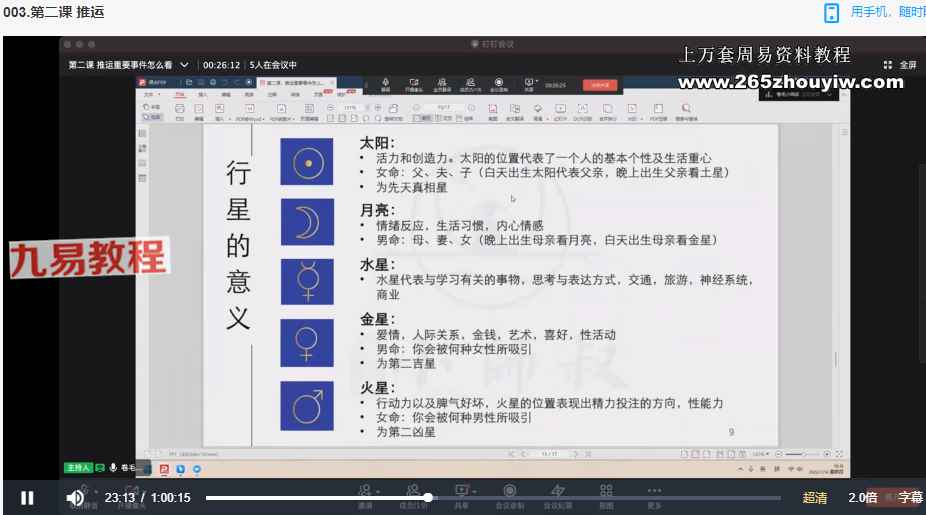This screenshot has width=926, height=515.
Task: Mute the video with the speaker icon
Action: (x=74, y=498)
